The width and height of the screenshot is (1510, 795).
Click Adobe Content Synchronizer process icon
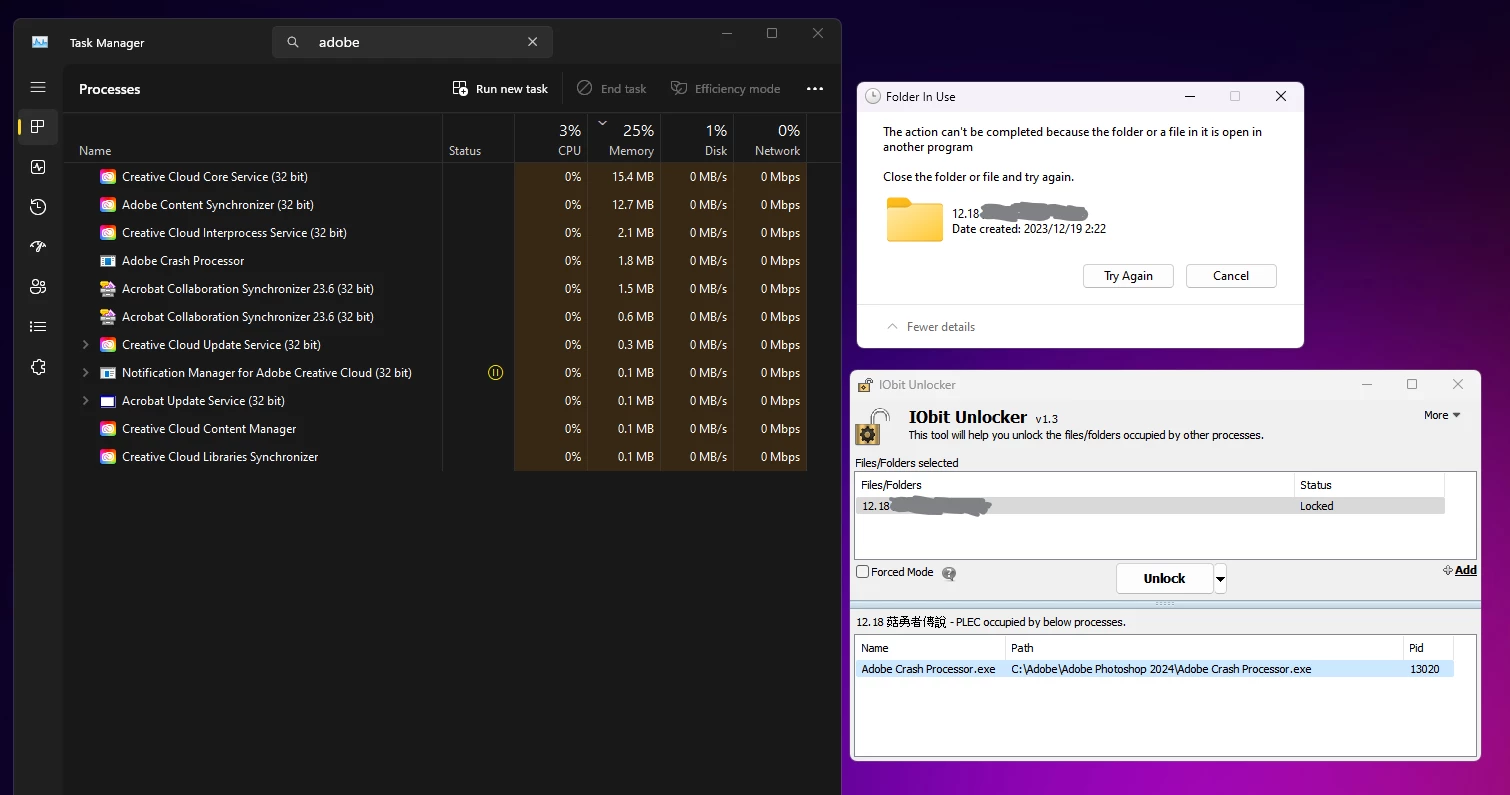click(108, 205)
